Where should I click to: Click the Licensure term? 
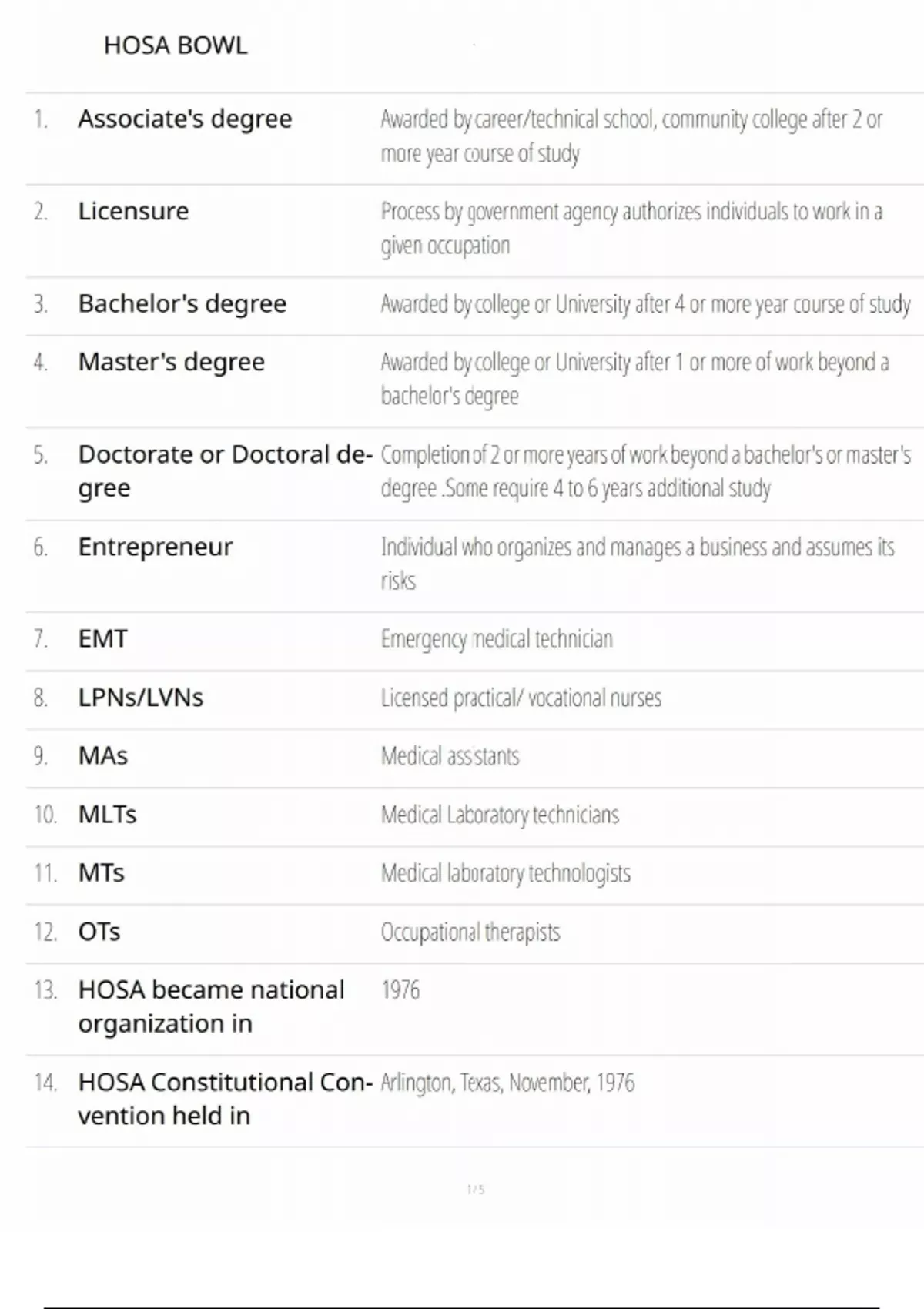coord(133,211)
